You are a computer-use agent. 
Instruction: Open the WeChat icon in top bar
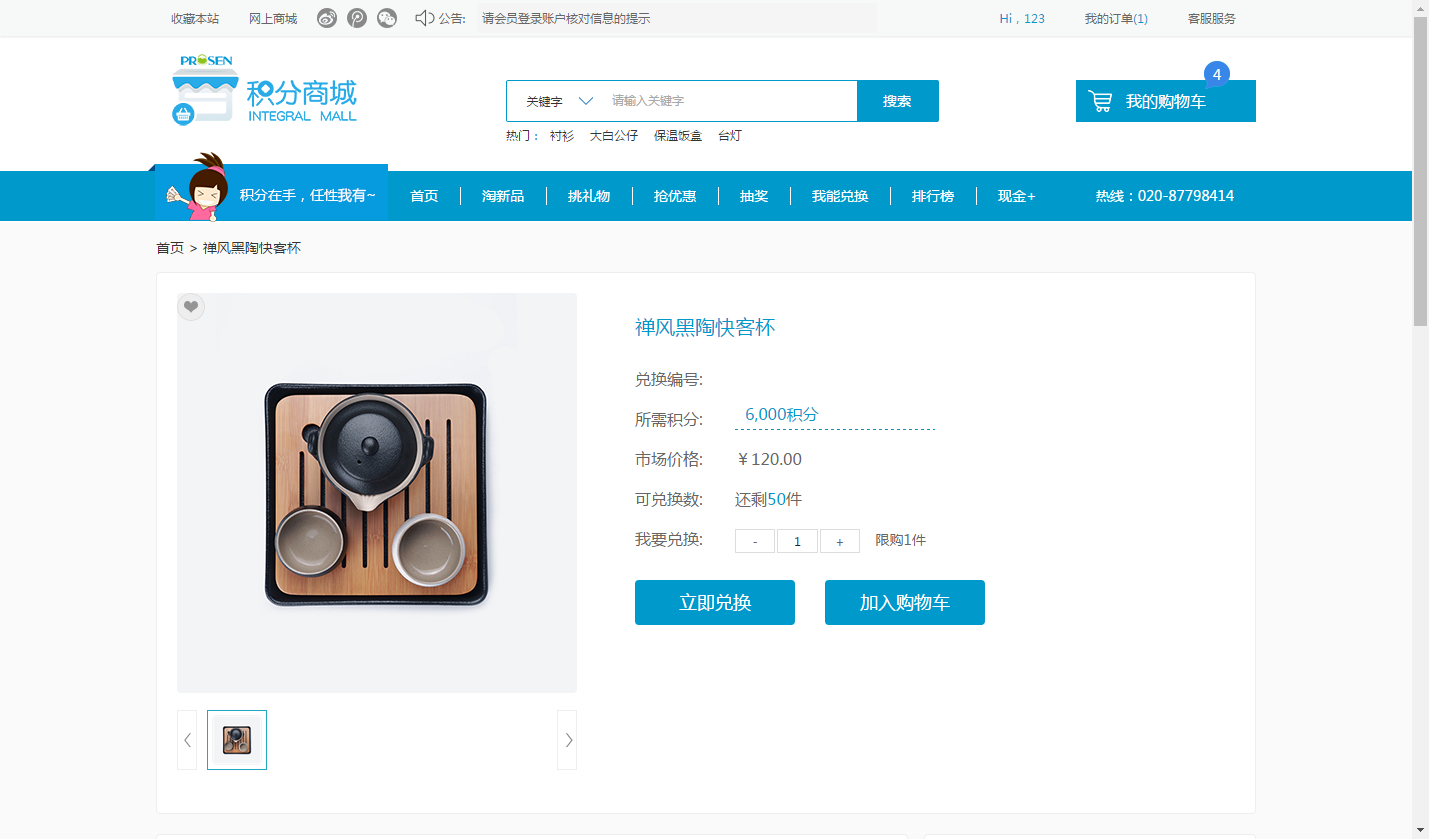(387, 18)
